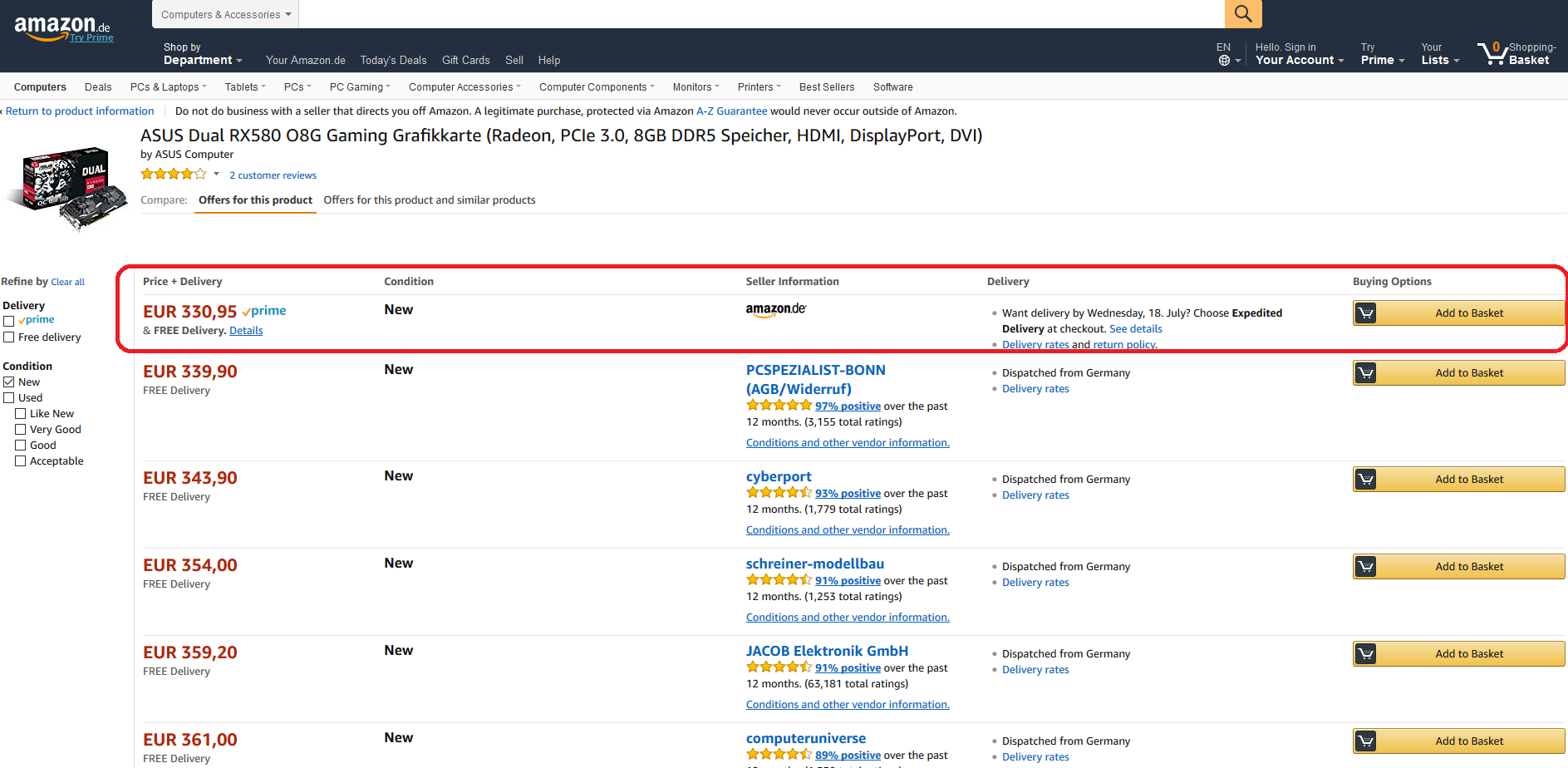Enable the Prime delivery filter checkbox
1568x768 pixels.
tap(8, 321)
